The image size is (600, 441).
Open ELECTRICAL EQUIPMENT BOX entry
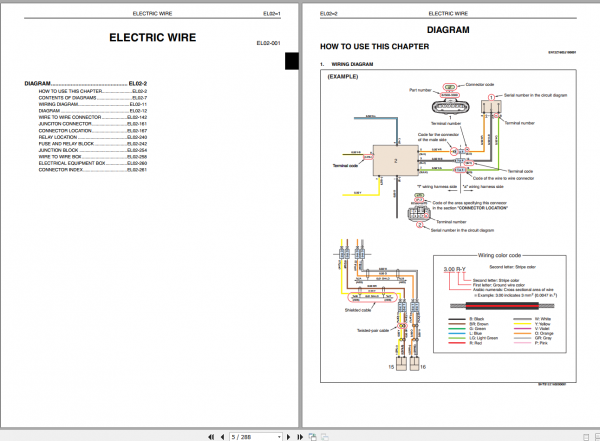[93, 163]
